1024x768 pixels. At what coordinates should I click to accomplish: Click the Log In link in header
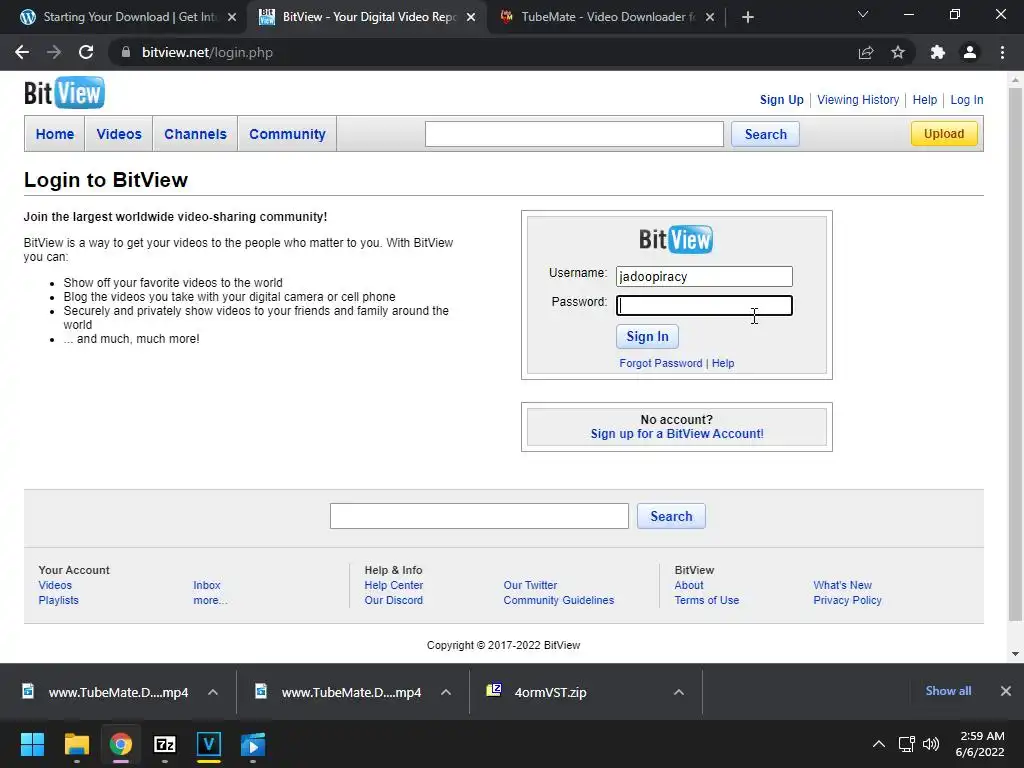(x=967, y=100)
